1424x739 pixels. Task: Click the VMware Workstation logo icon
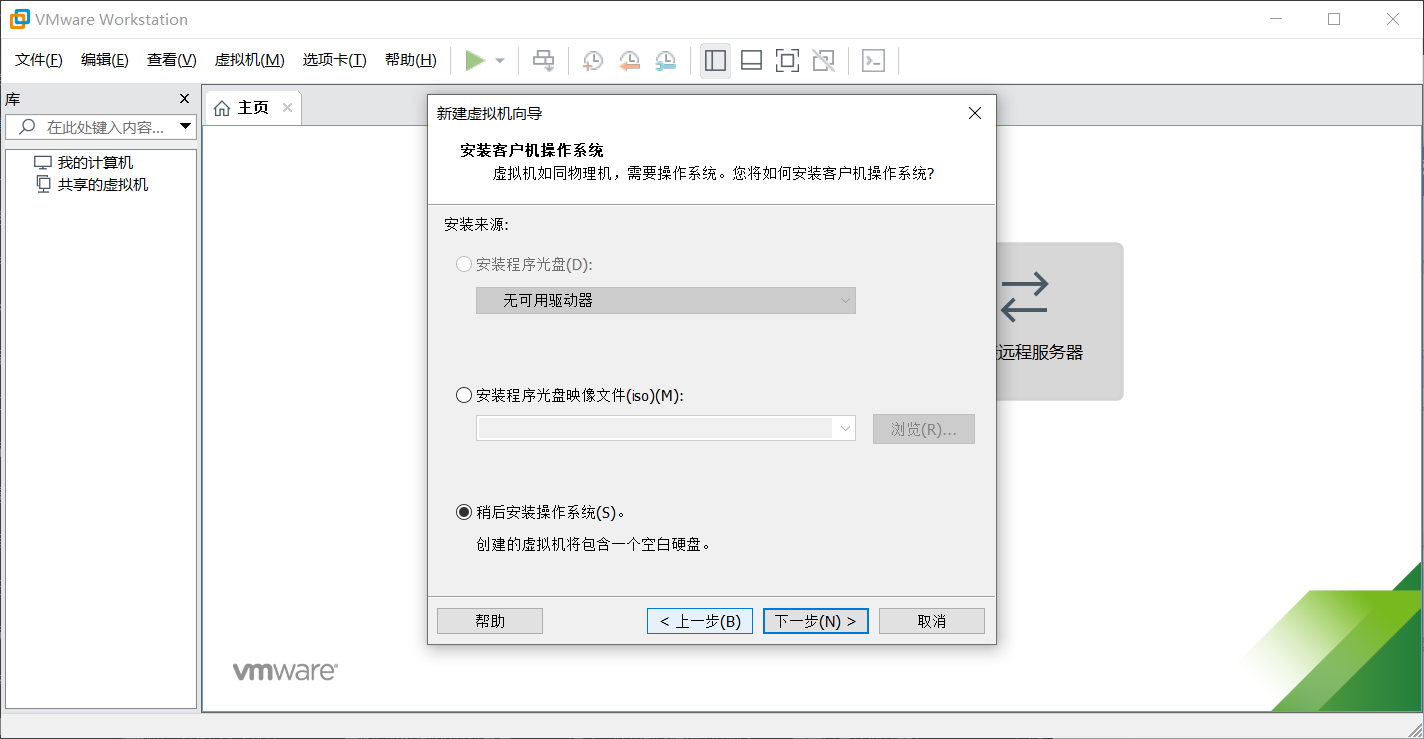click(x=19, y=19)
